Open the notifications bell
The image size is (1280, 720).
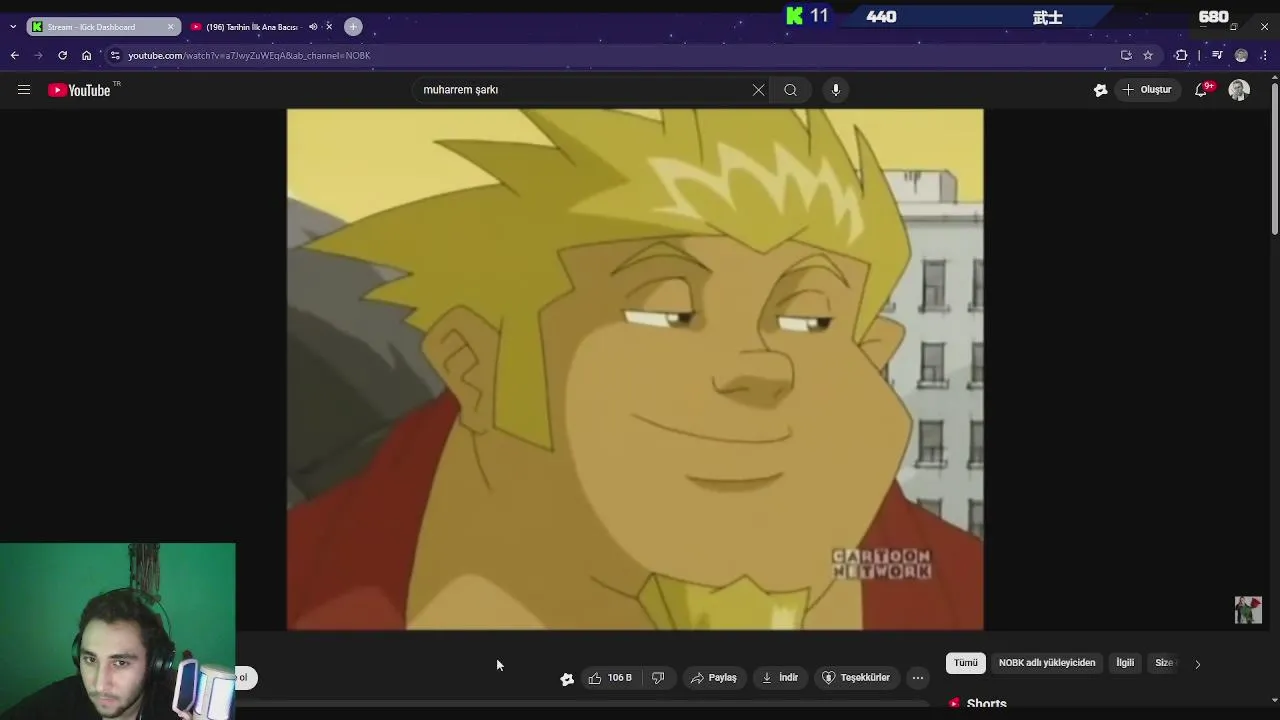(x=1202, y=90)
